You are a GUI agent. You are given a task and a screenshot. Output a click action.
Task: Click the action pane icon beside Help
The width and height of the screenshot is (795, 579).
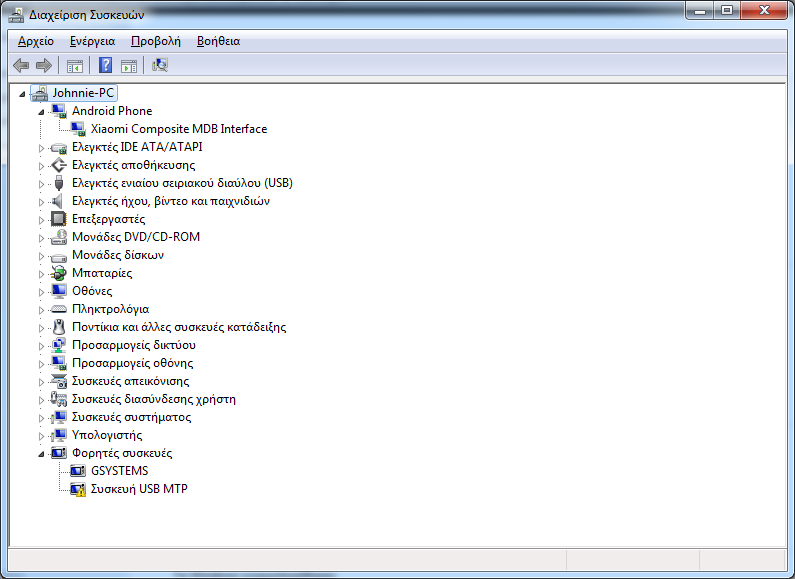pos(128,66)
